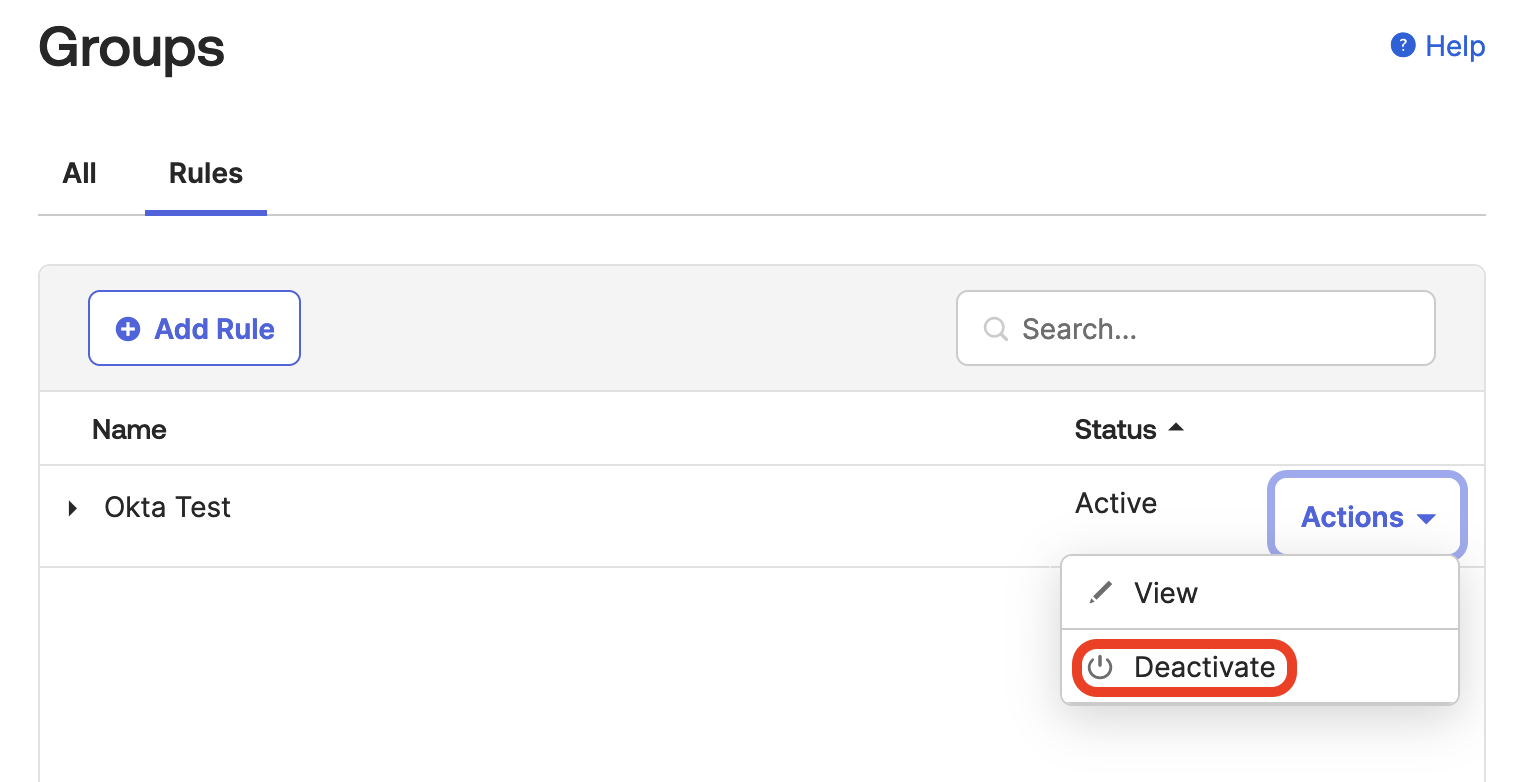Image resolution: width=1522 pixels, height=782 pixels.
Task: Open the Help link text
Action: point(1455,46)
